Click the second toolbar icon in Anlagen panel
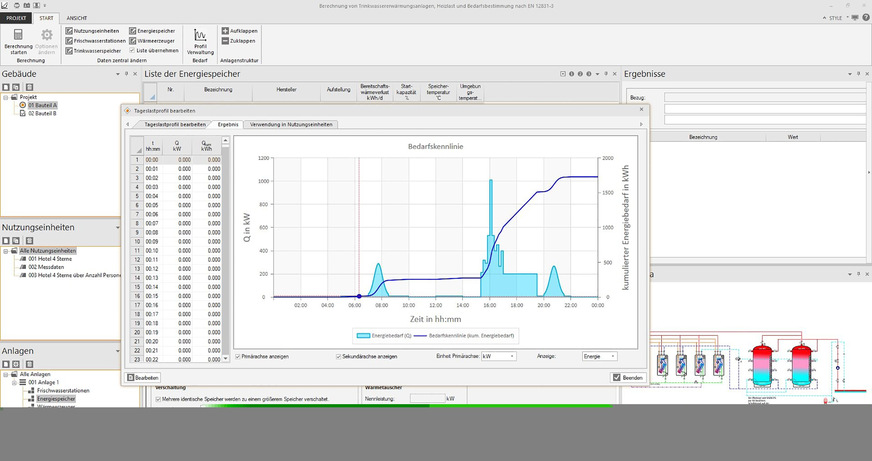Viewport: 872px width, 461px height. [16, 364]
